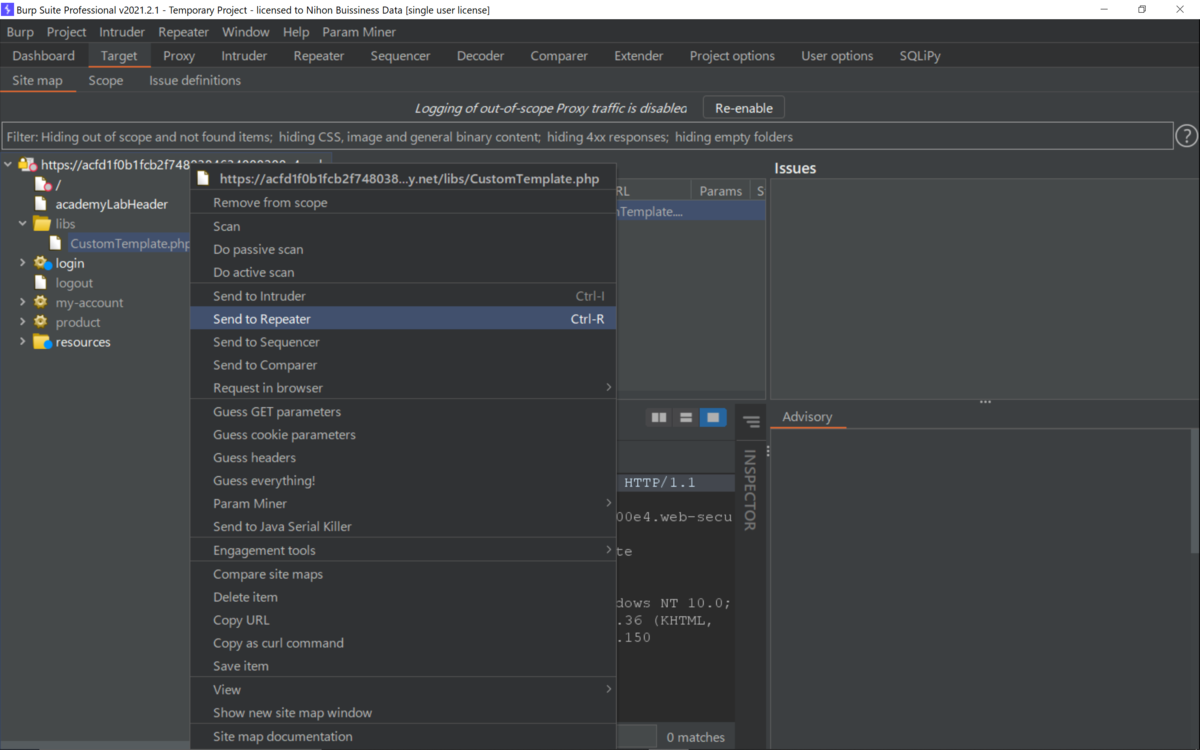Select Guess GET parameters
Screen dimensions: 1200x750
click(403, 412)
